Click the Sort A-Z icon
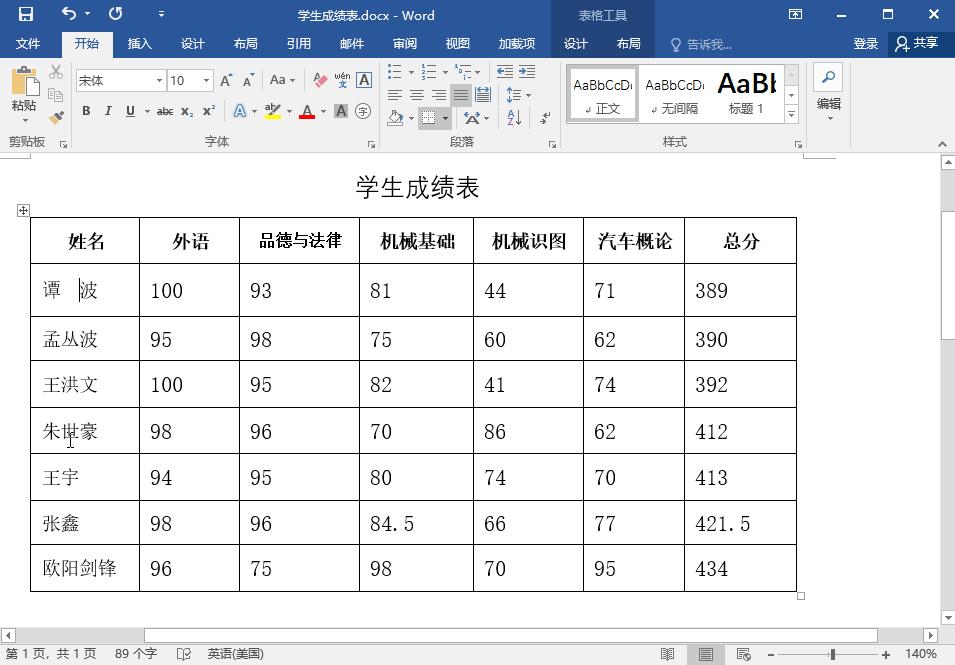Viewport: 955px width, 665px height. click(514, 117)
